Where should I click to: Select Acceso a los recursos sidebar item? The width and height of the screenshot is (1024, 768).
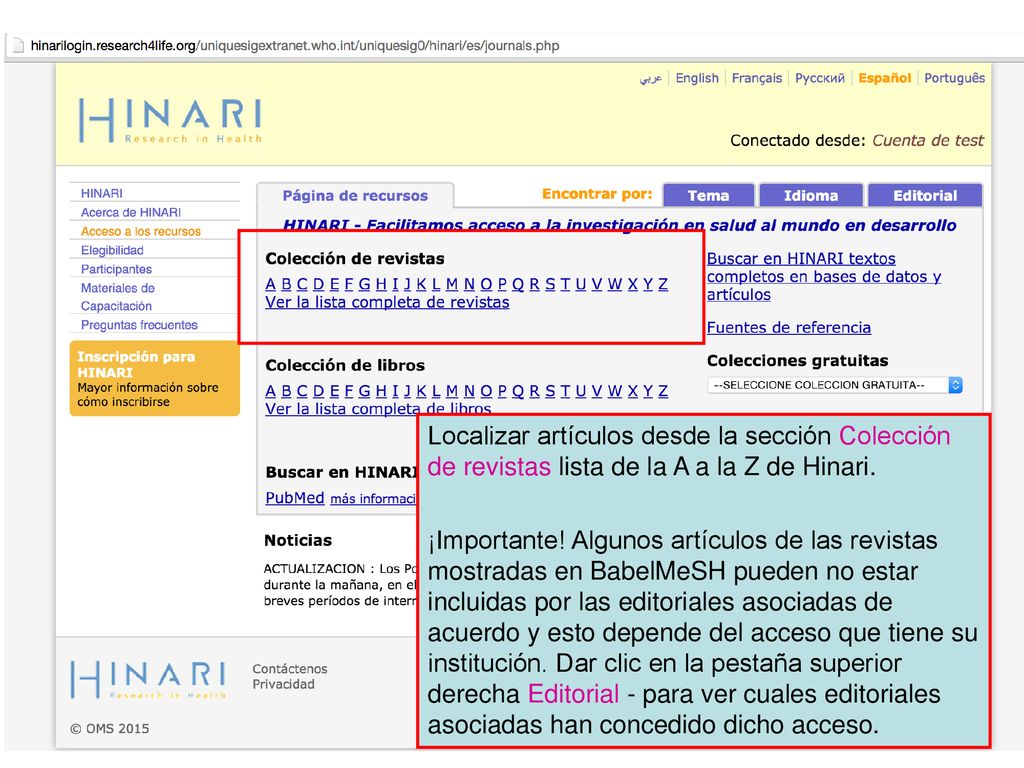(140, 231)
